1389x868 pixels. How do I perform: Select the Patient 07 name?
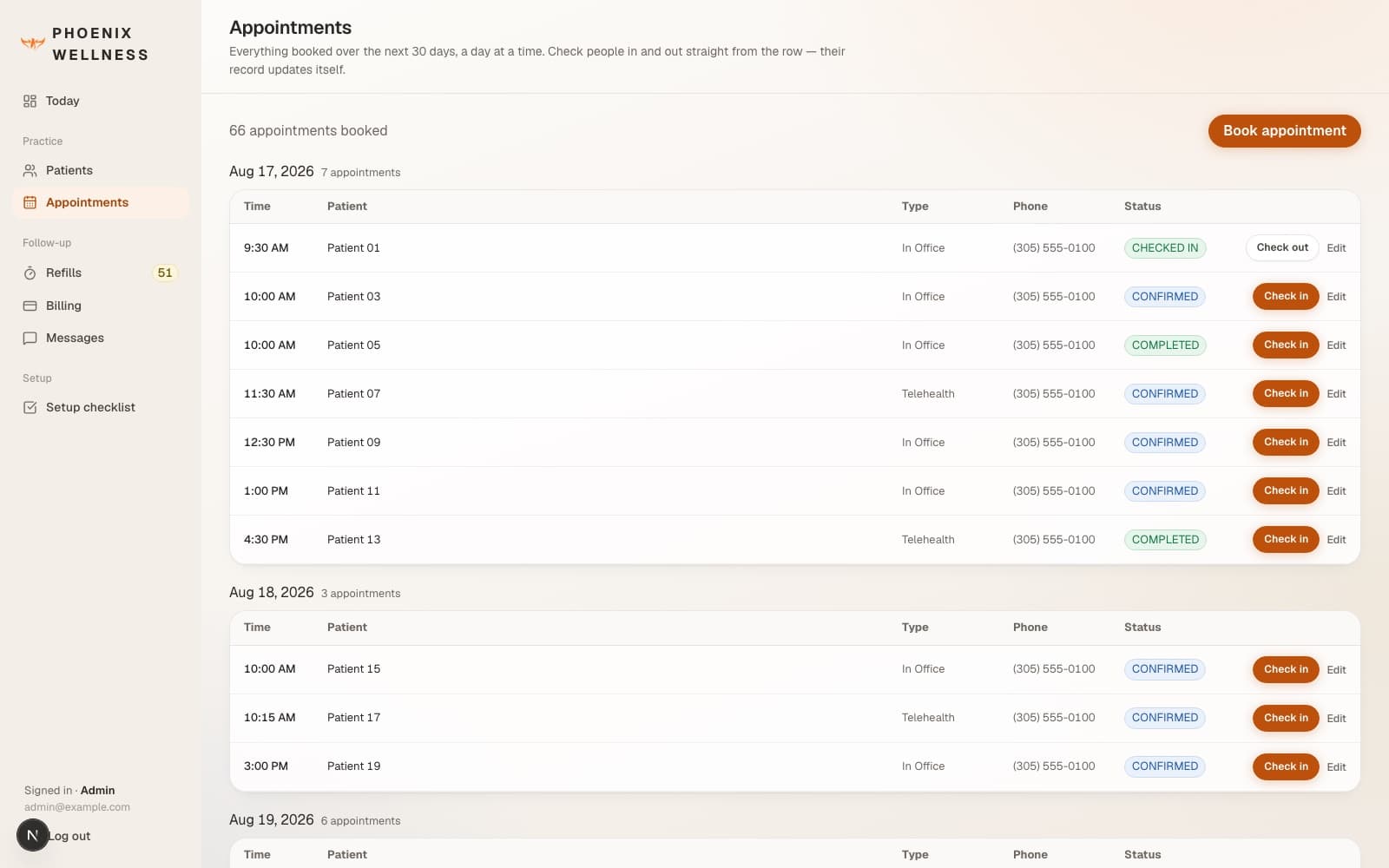tap(353, 393)
